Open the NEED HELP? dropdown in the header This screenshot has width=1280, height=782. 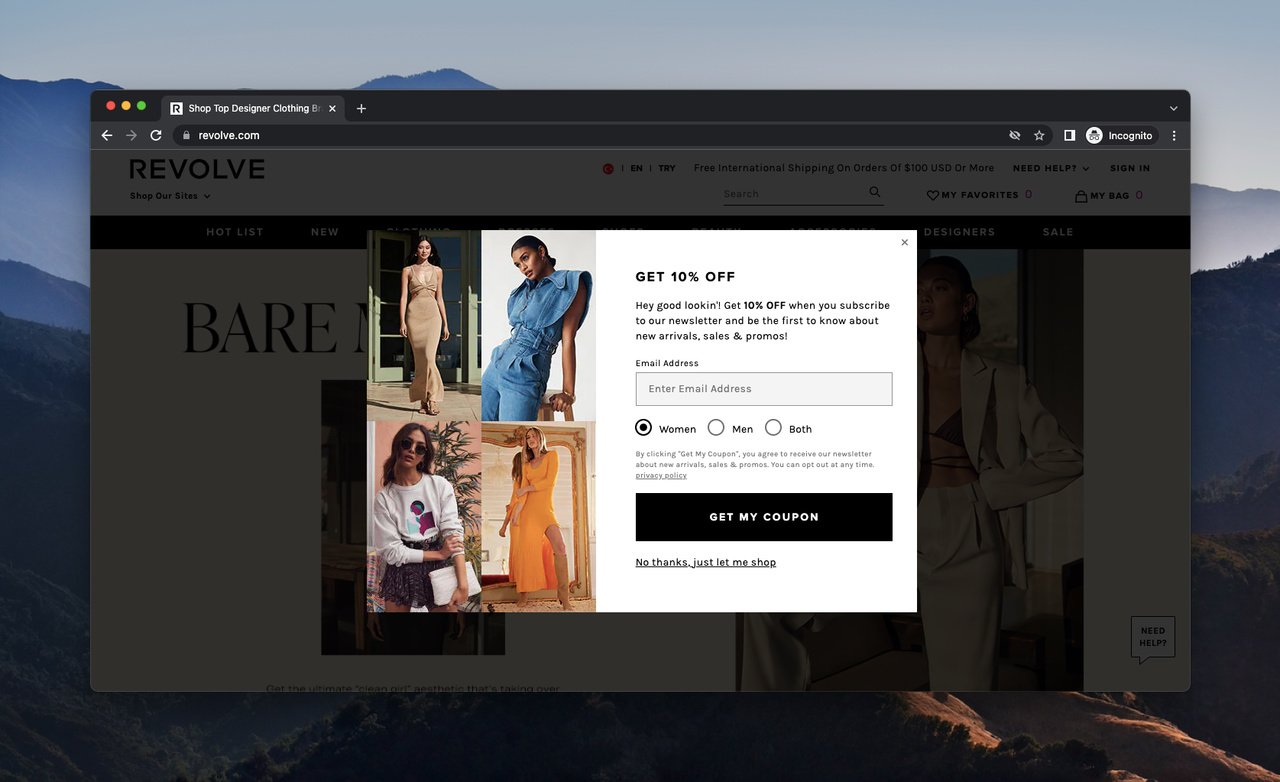click(x=1051, y=168)
